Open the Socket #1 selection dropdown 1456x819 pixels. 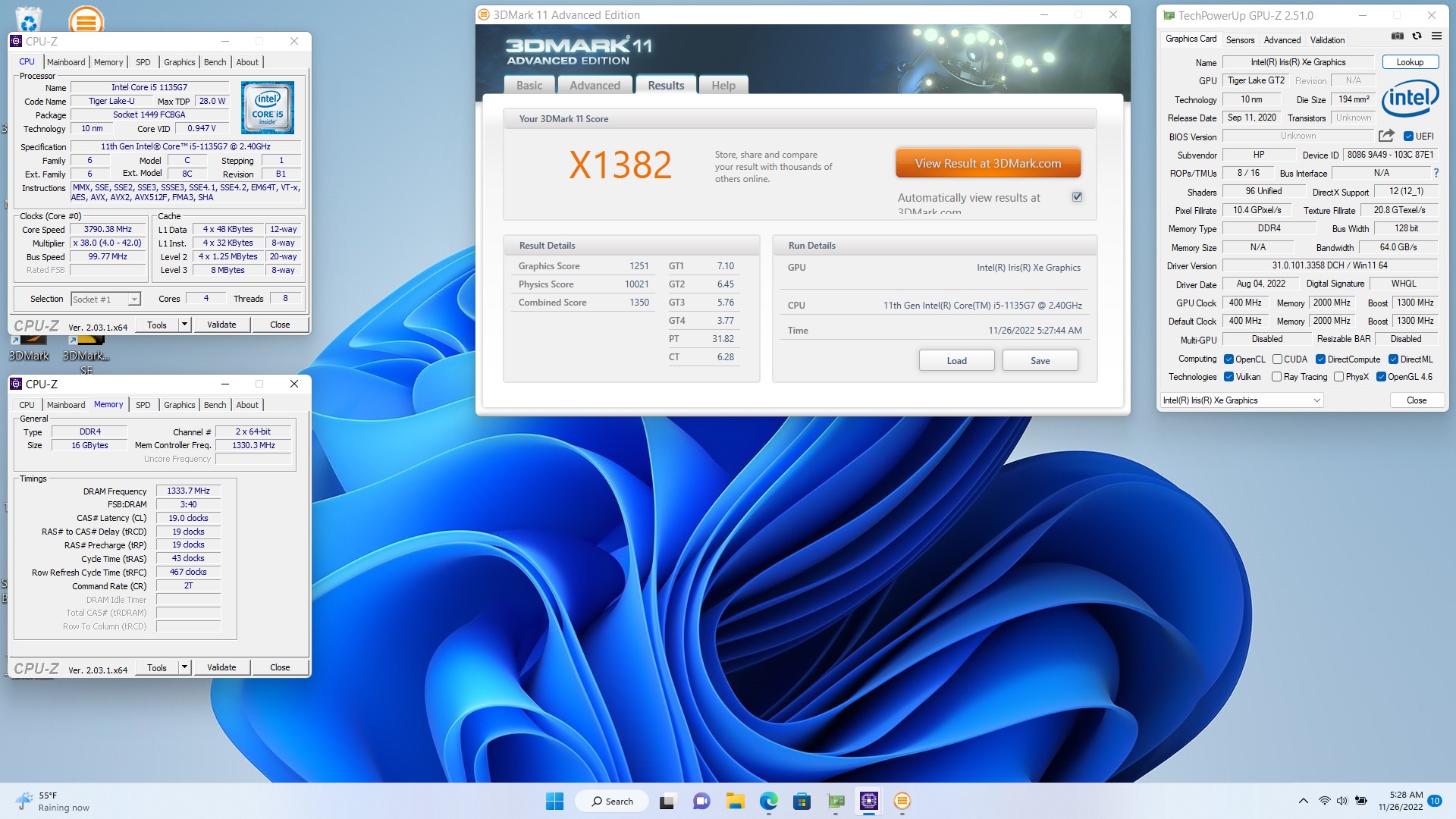click(106, 300)
